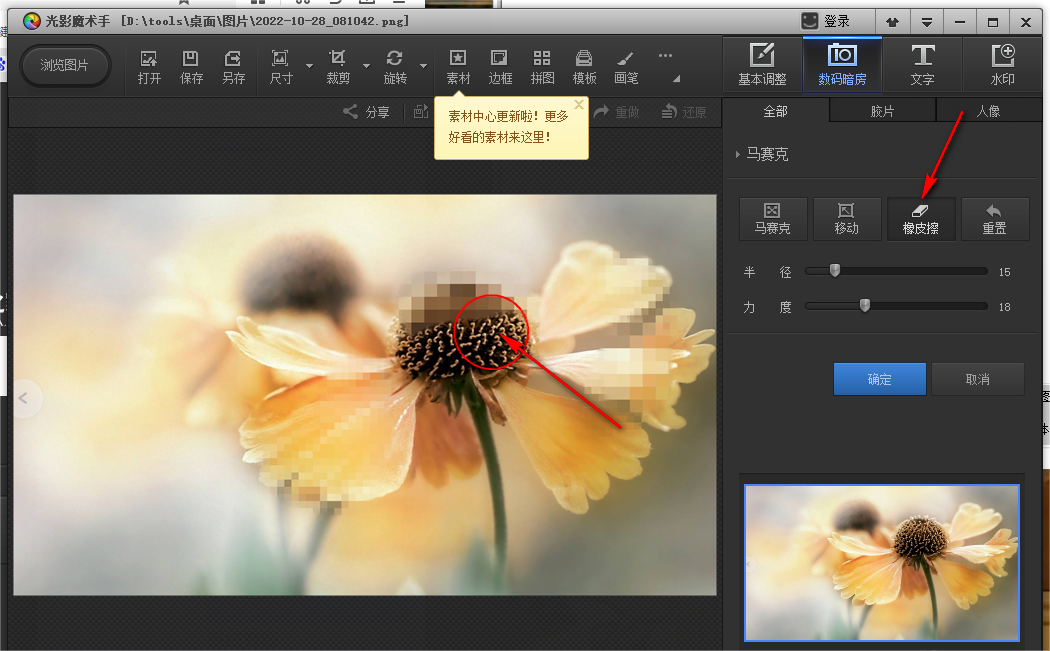Select the 马赛克 mosaic brush button

(772, 218)
